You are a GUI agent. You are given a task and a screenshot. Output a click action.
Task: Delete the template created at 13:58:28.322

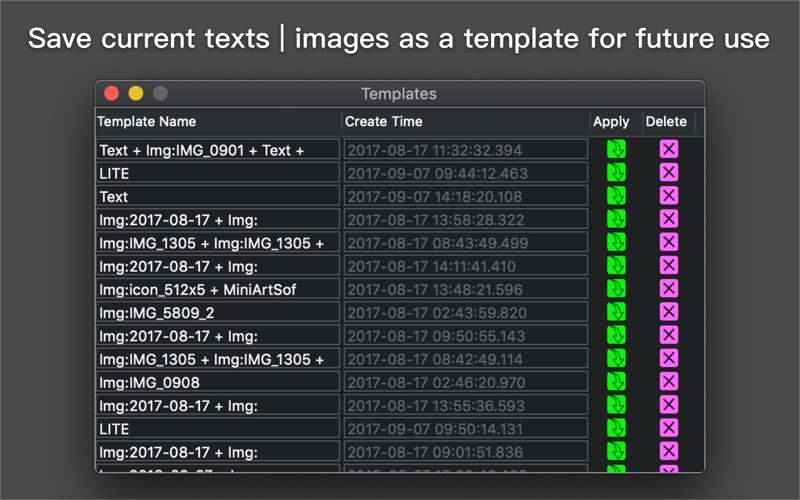(x=669, y=219)
